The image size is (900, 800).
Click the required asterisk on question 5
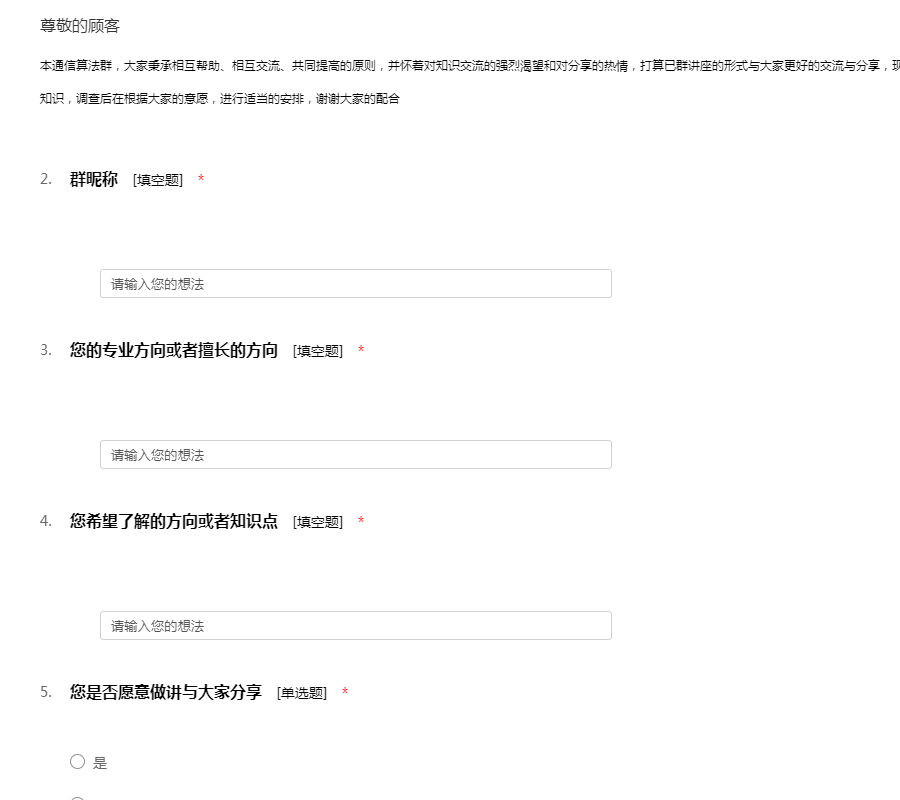pos(345,693)
